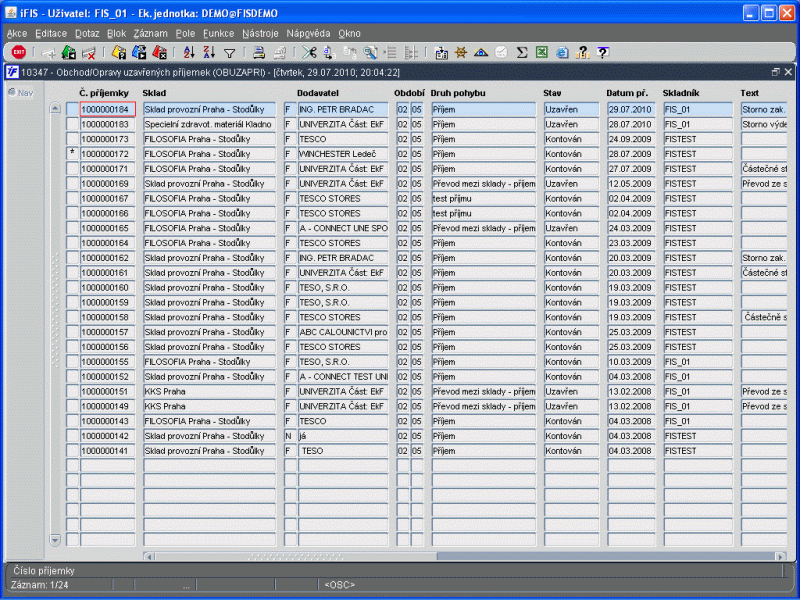The image size is (800, 600).
Task: Click the copy field icon
Action: 329,52
